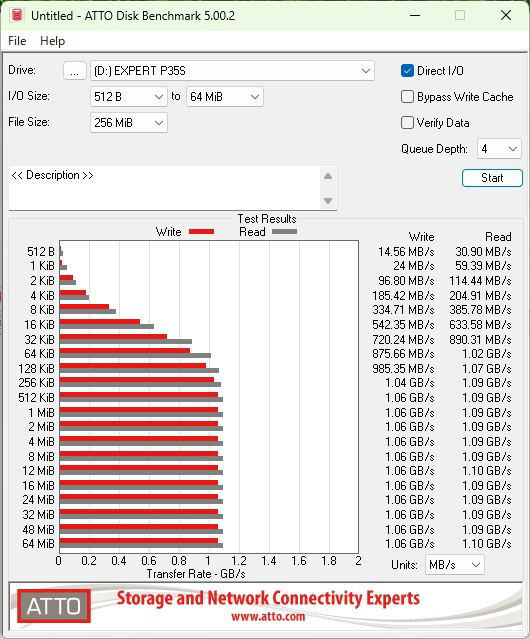Image resolution: width=530 pixels, height=639 pixels.
Task: Expand the Drive dropdown showing EXPERT P35S
Action: (232, 71)
